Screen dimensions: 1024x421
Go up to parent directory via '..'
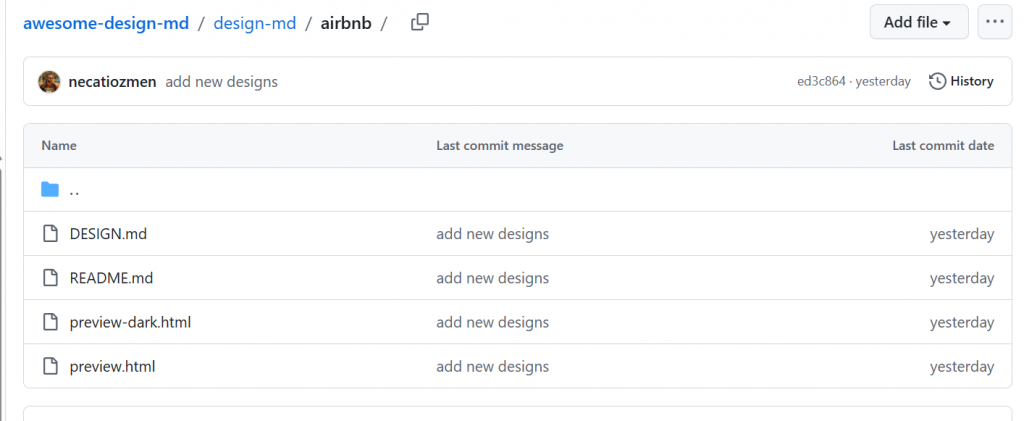pos(74,190)
